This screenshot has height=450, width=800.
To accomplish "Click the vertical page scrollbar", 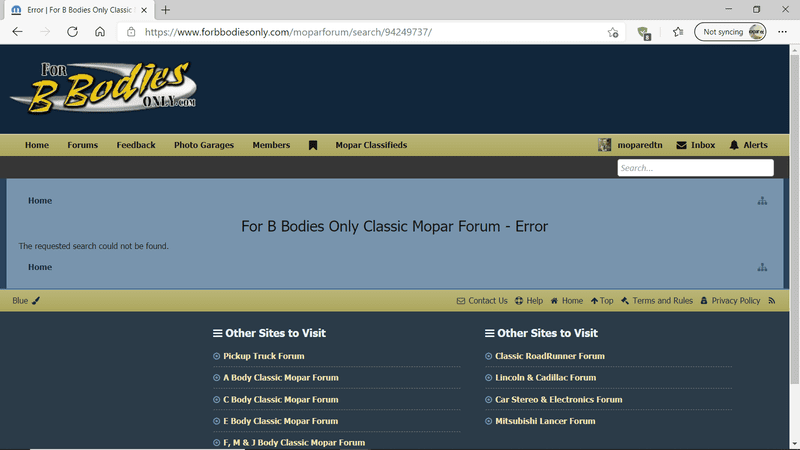I will click(x=794, y=219).
